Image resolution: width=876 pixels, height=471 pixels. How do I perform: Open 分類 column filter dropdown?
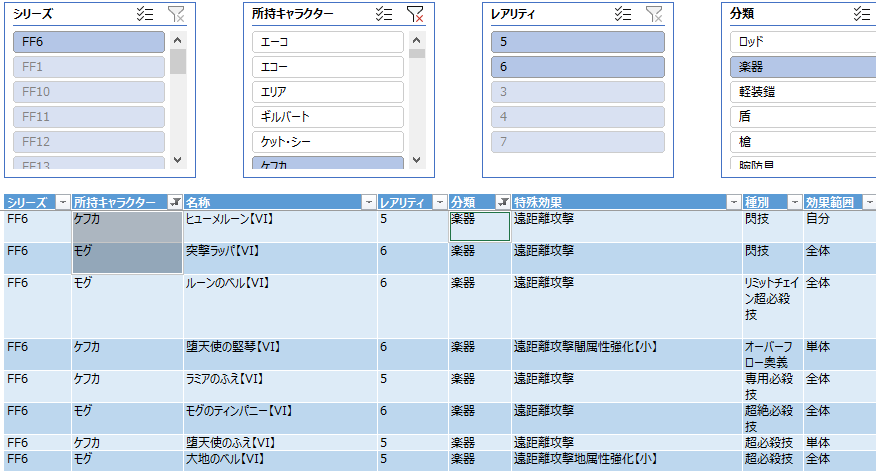503,202
